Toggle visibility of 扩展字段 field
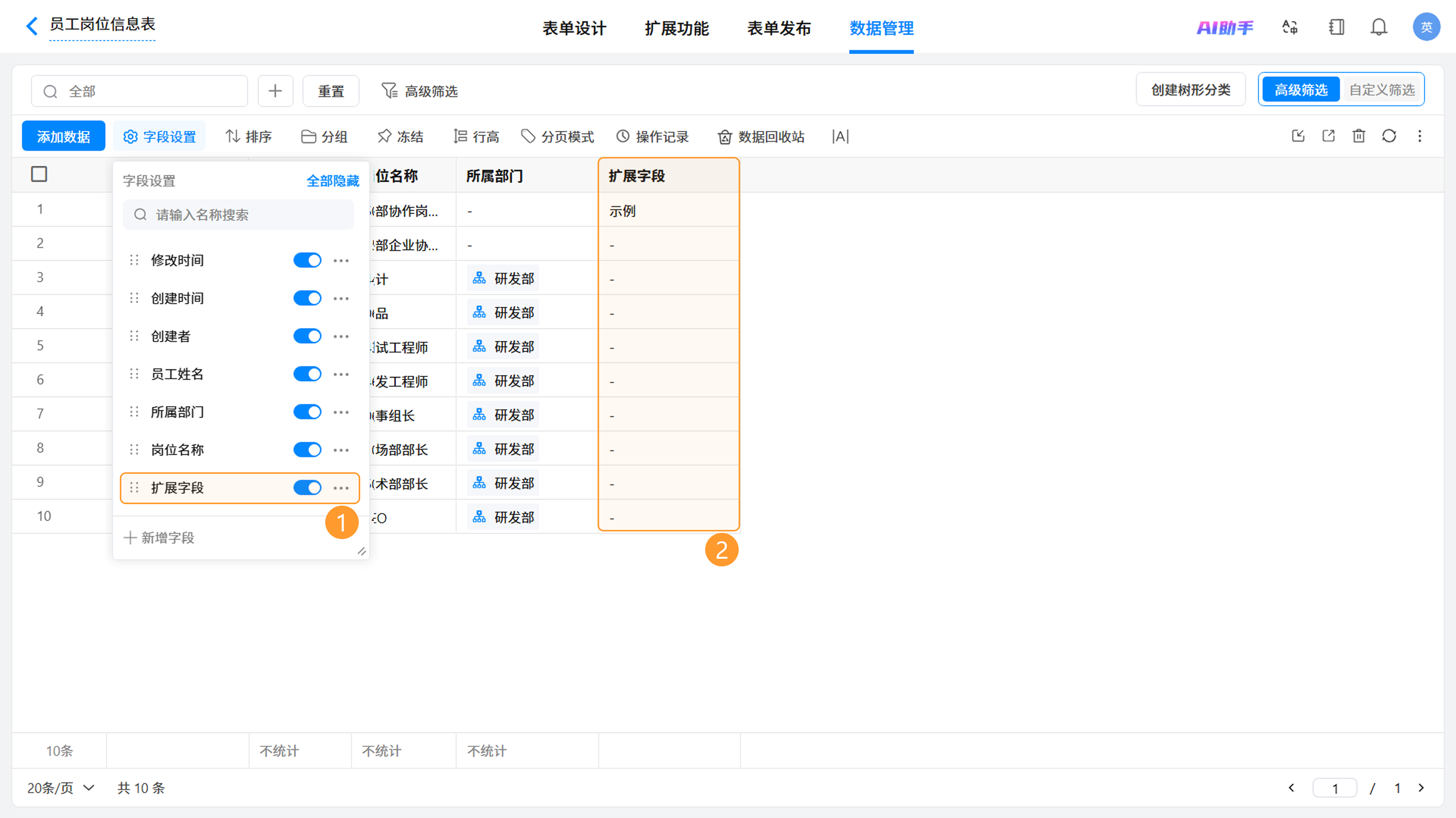Image resolution: width=1456 pixels, height=818 pixels. (x=308, y=487)
